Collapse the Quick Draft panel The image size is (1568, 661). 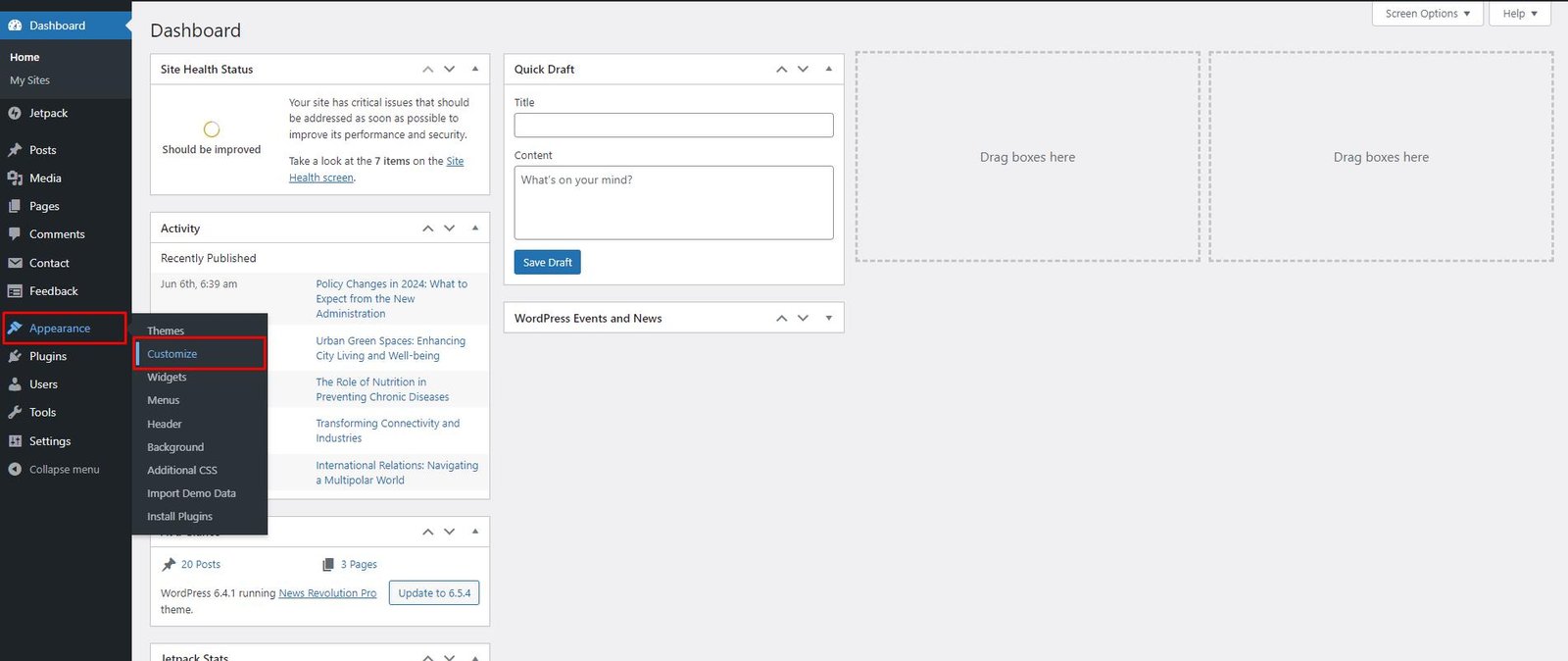pos(829,70)
